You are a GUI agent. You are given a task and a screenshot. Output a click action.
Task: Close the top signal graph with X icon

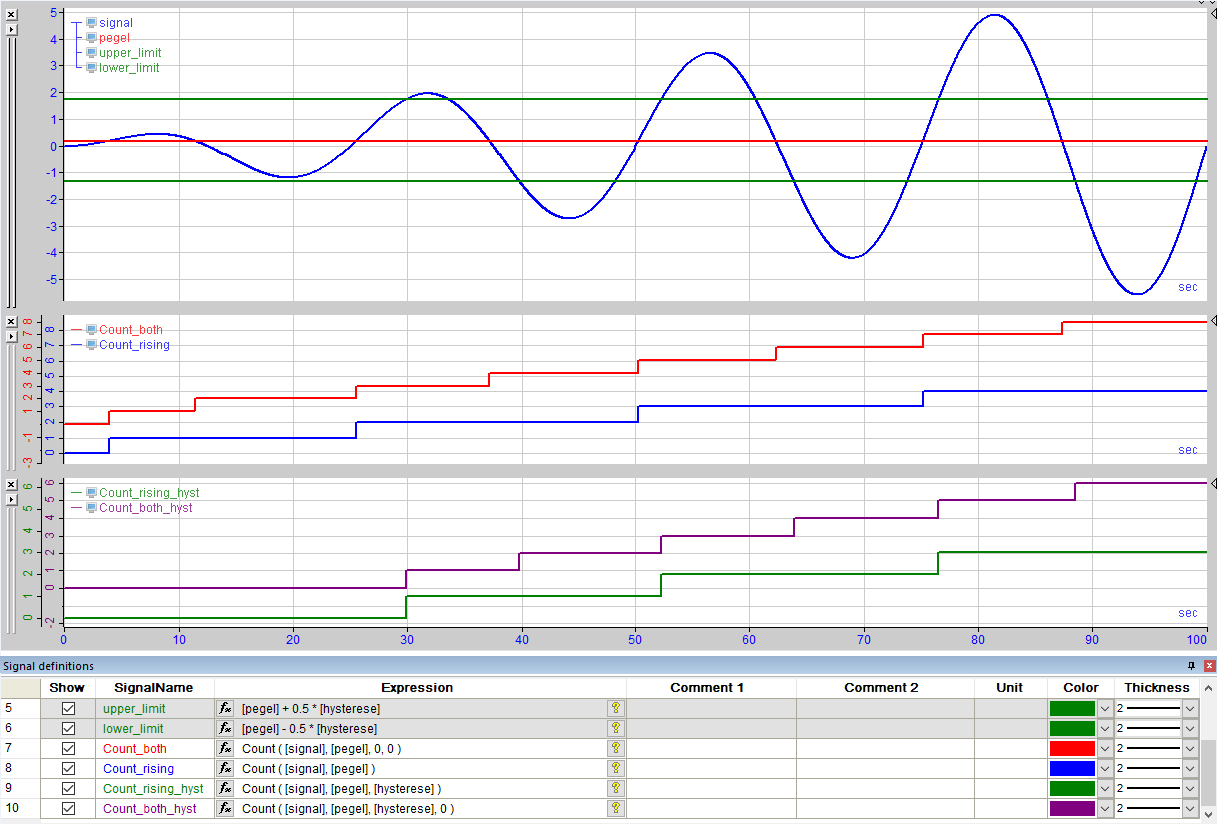click(11, 15)
